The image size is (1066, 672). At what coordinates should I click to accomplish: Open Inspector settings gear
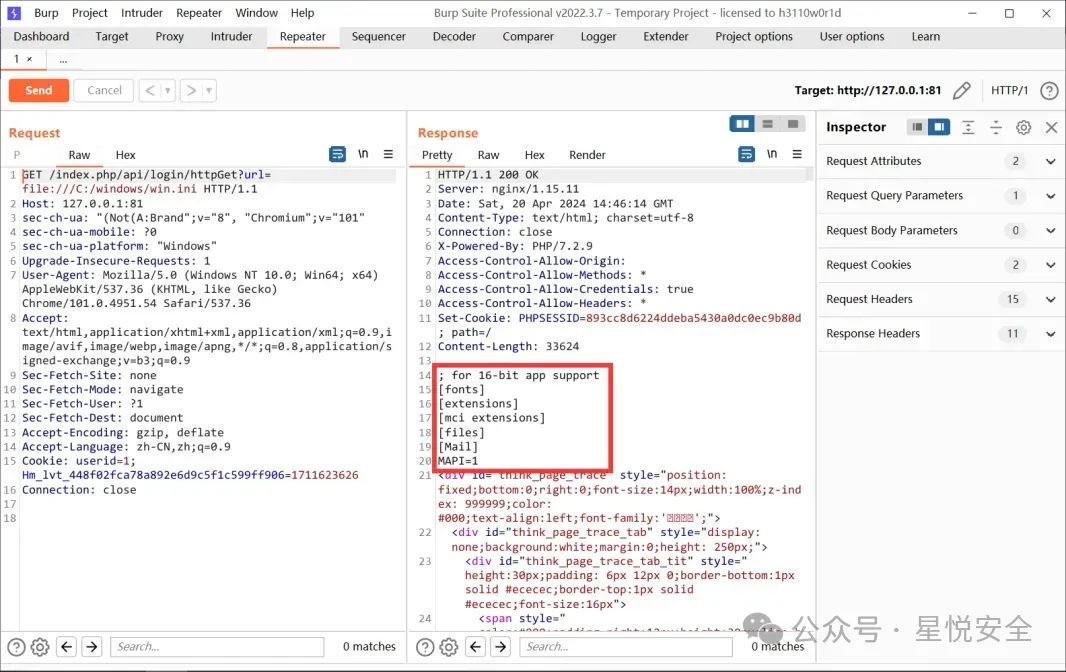click(1023, 127)
